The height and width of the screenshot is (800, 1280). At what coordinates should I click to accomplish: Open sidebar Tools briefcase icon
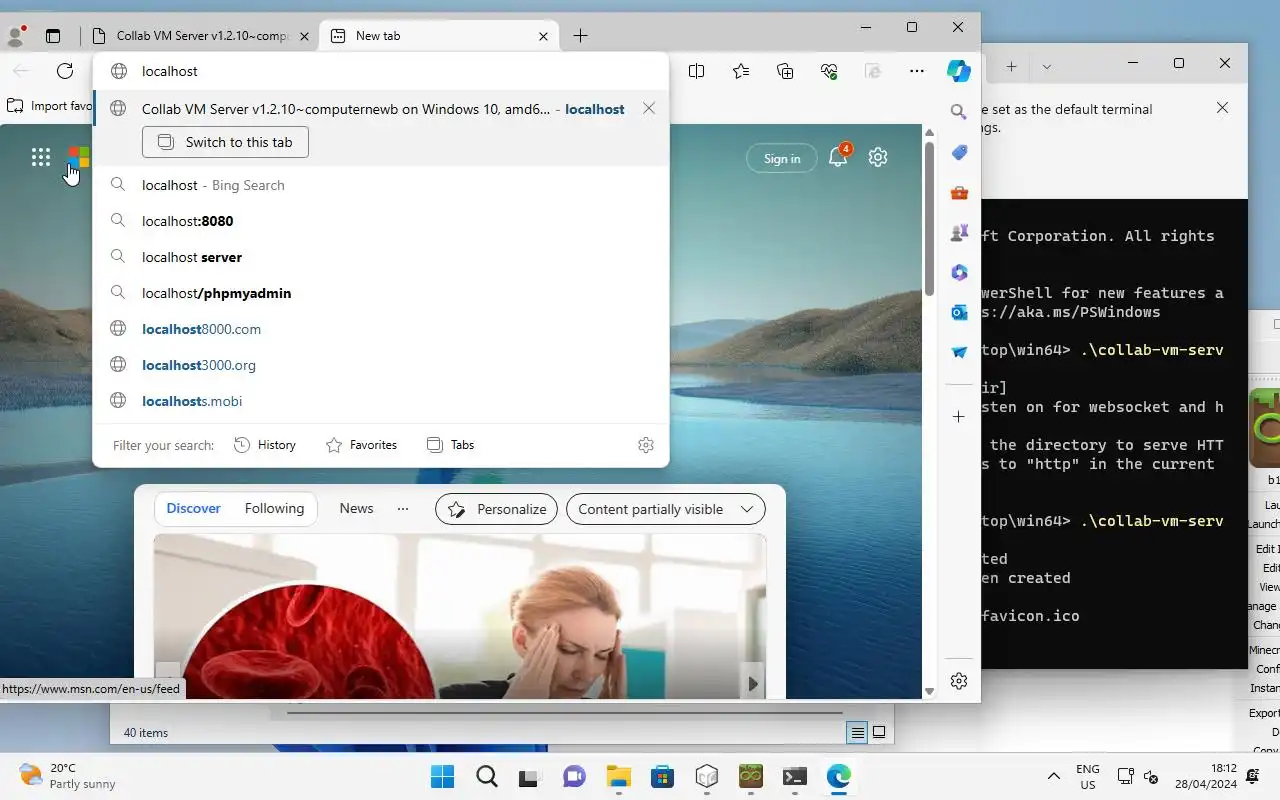tap(959, 192)
